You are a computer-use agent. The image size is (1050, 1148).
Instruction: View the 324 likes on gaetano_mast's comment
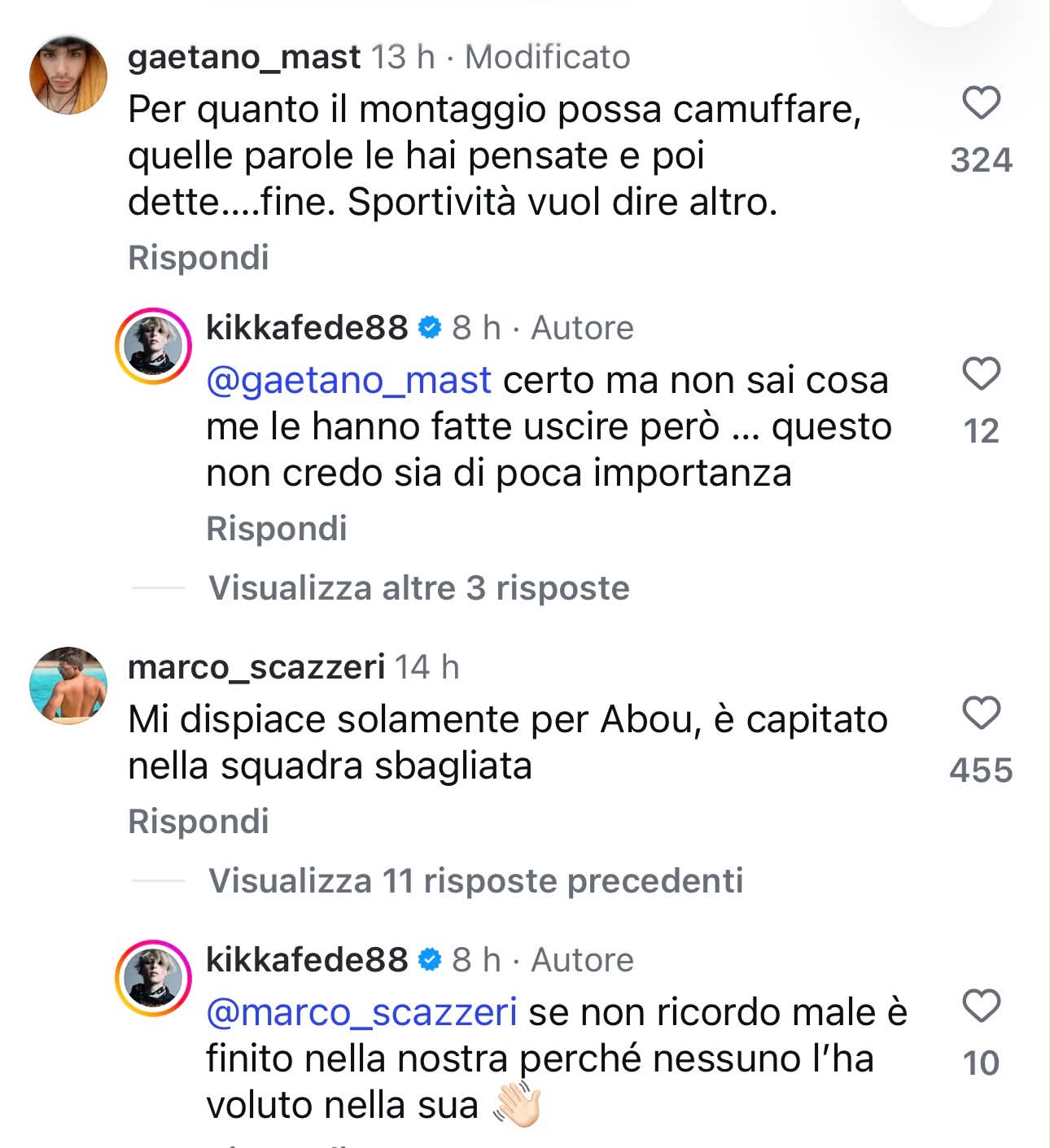click(x=981, y=160)
